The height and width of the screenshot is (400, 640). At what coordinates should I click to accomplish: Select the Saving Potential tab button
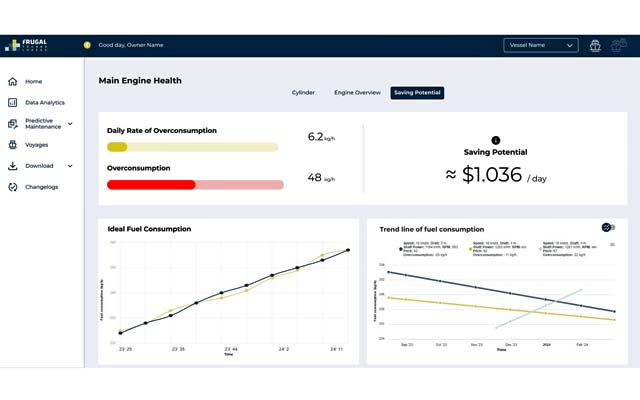[417, 92]
